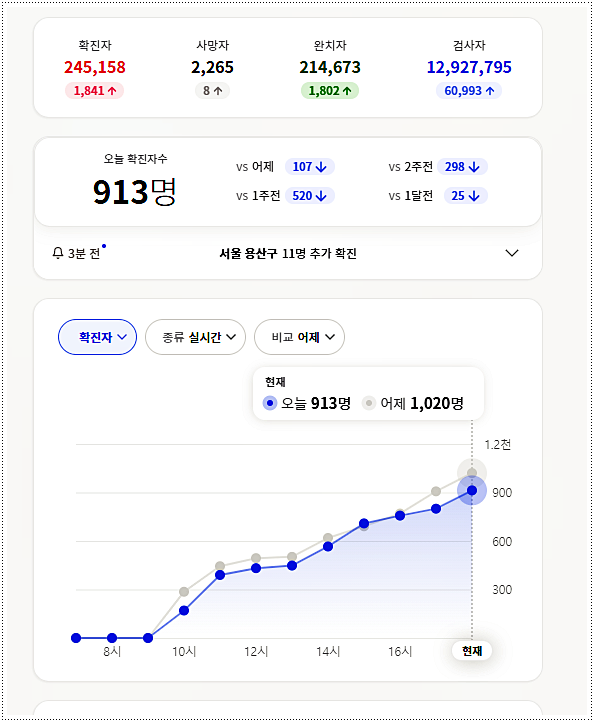Expand the news ticker with chevron arrow

(512, 253)
